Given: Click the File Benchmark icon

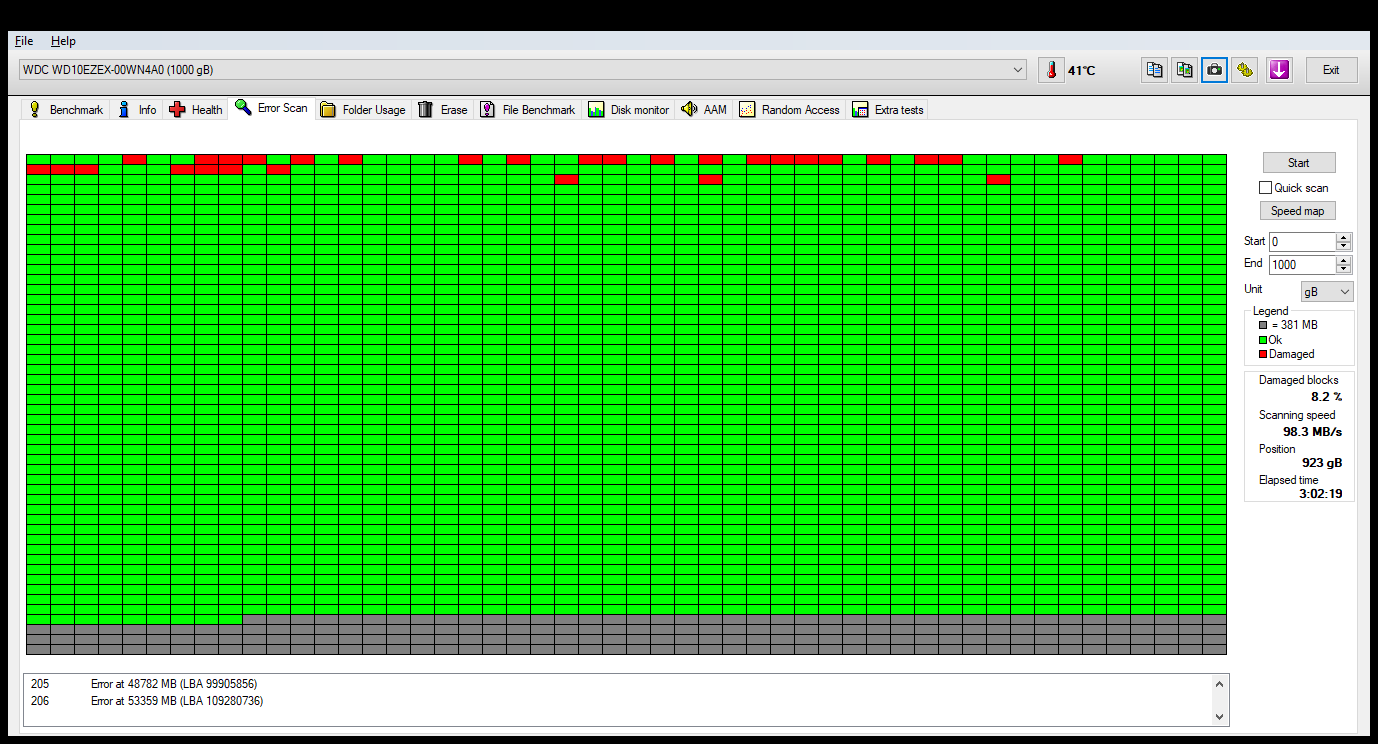Looking at the screenshot, I should pyautogui.click(x=487, y=109).
